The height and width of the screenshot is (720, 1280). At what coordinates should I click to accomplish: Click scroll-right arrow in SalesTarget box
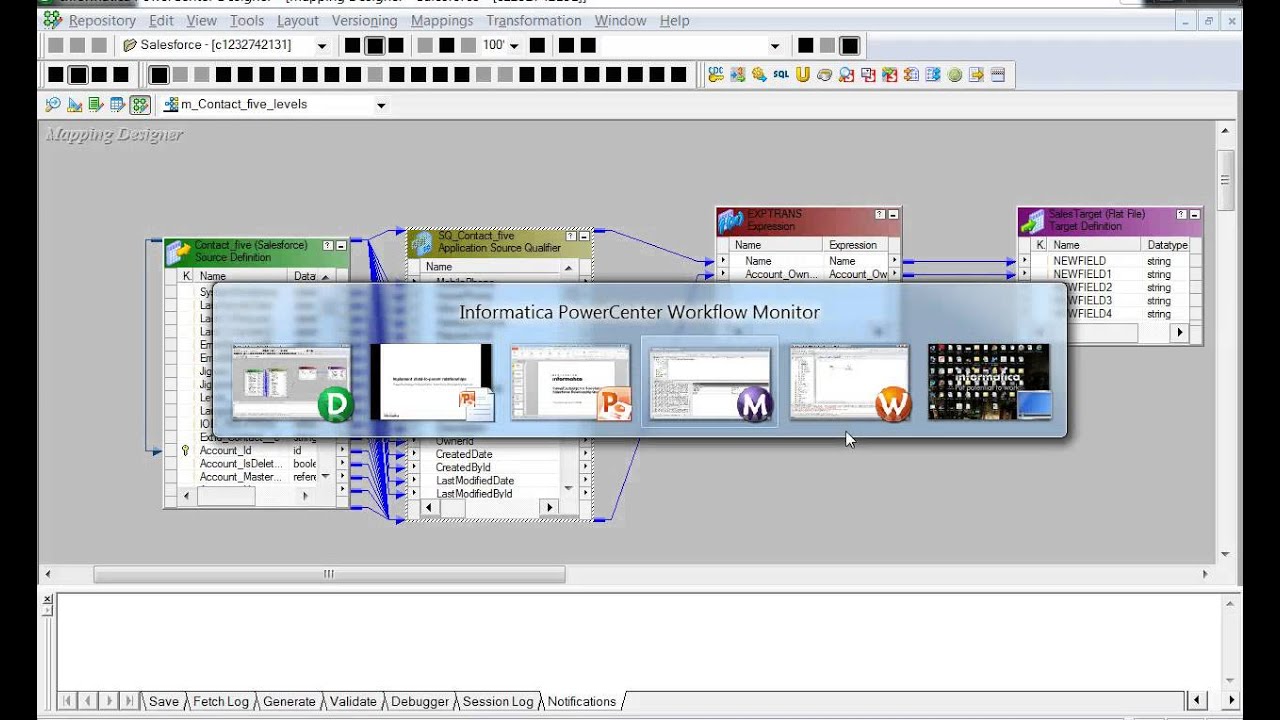coord(1180,332)
